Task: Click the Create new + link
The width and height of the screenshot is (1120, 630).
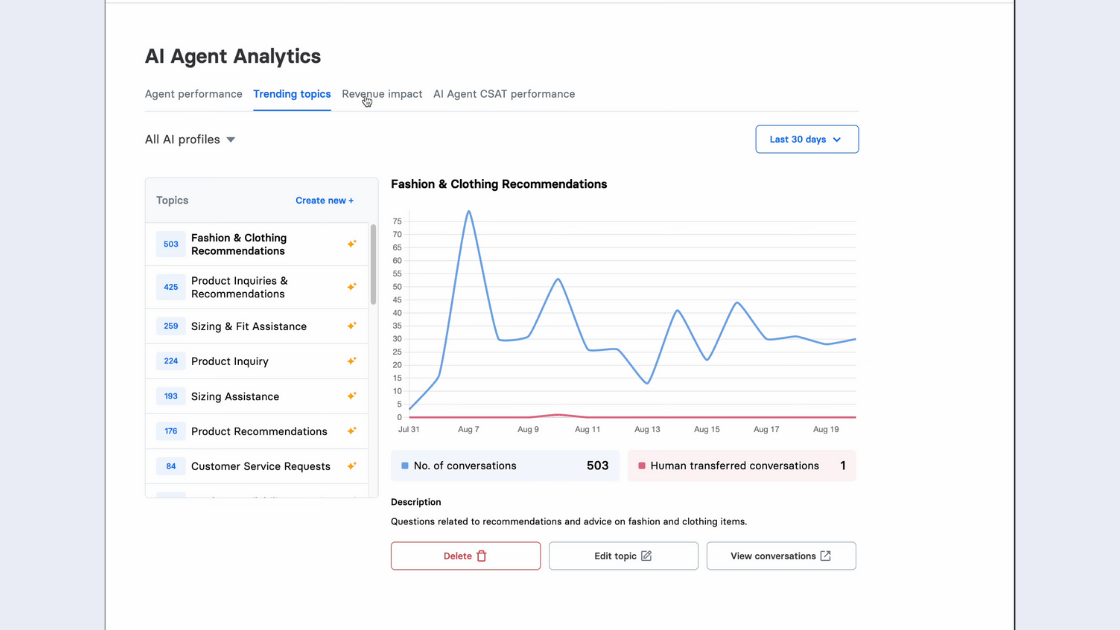Action: 324,201
